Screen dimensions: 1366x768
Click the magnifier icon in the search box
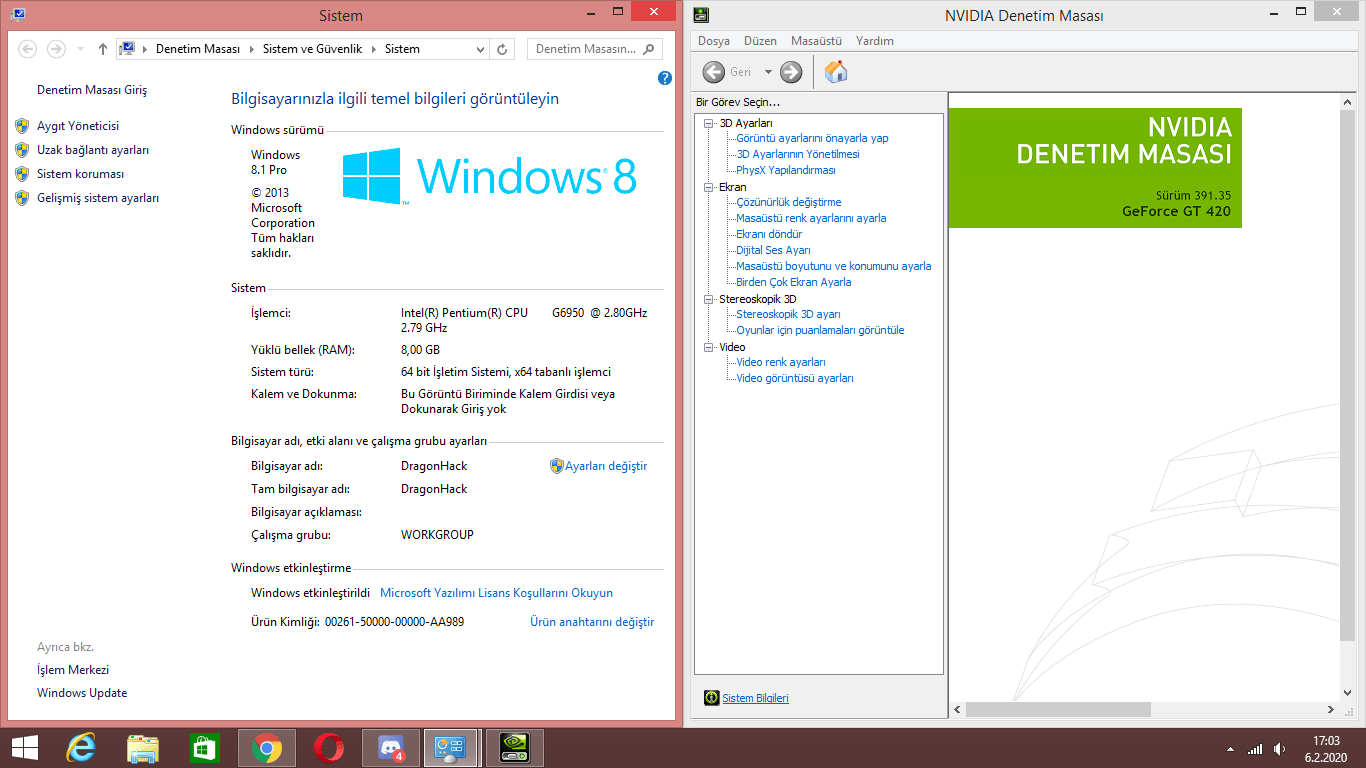point(648,49)
